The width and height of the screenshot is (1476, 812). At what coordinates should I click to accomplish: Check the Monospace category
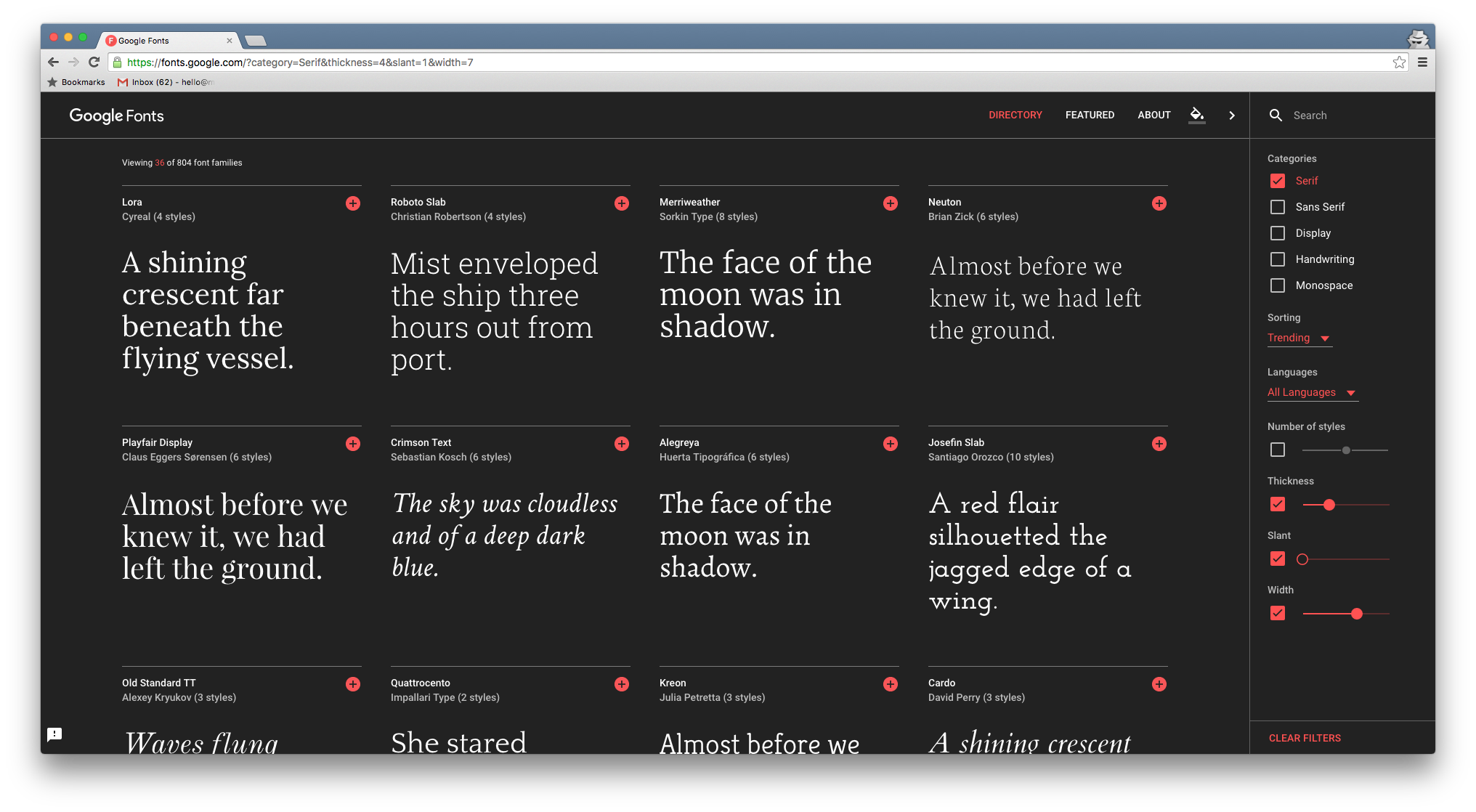tap(1278, 285)
